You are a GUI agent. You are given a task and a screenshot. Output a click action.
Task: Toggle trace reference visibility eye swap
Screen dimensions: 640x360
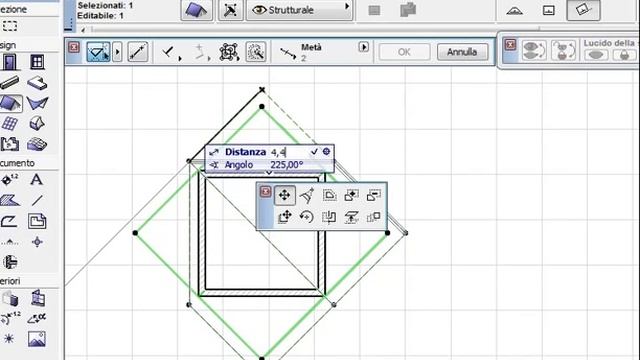(534, 51)
